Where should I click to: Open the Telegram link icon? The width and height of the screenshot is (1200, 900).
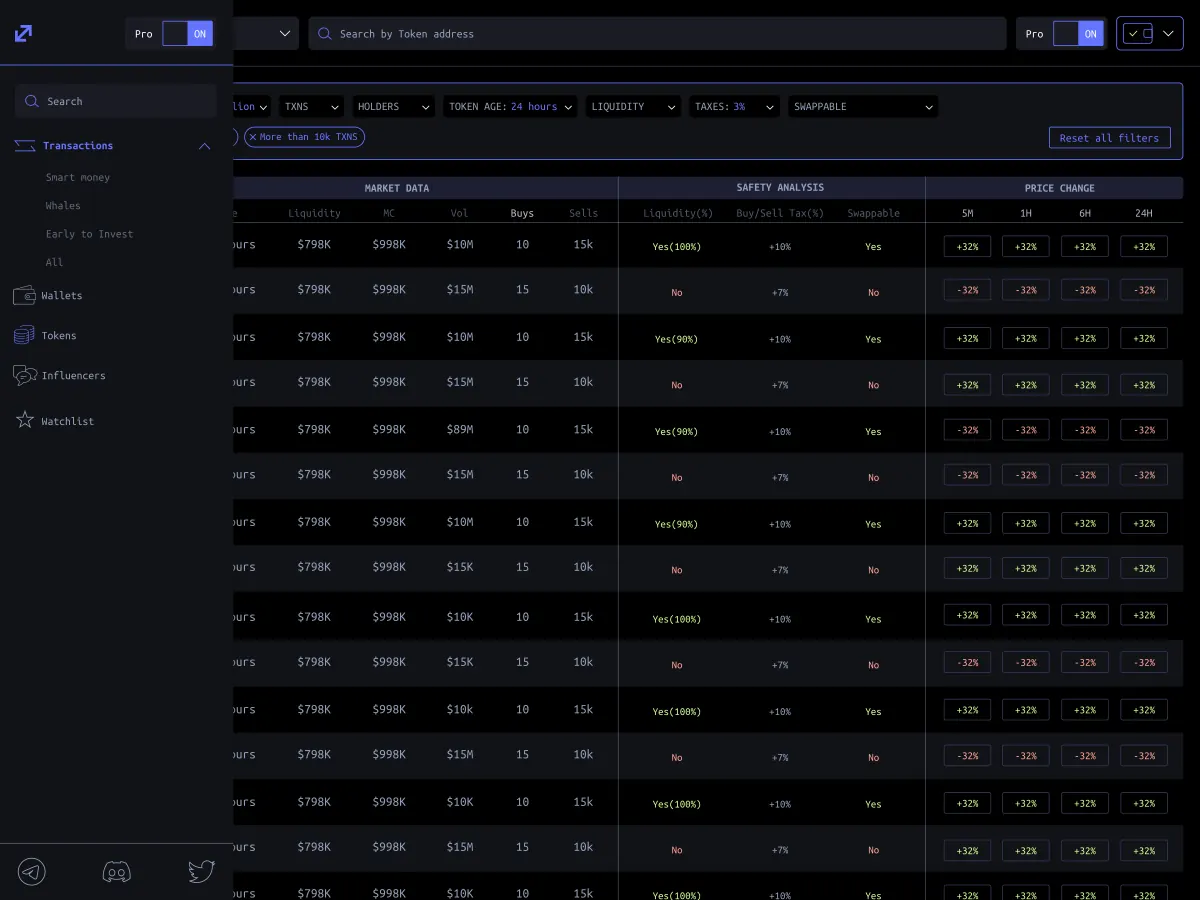click(32, 872)
